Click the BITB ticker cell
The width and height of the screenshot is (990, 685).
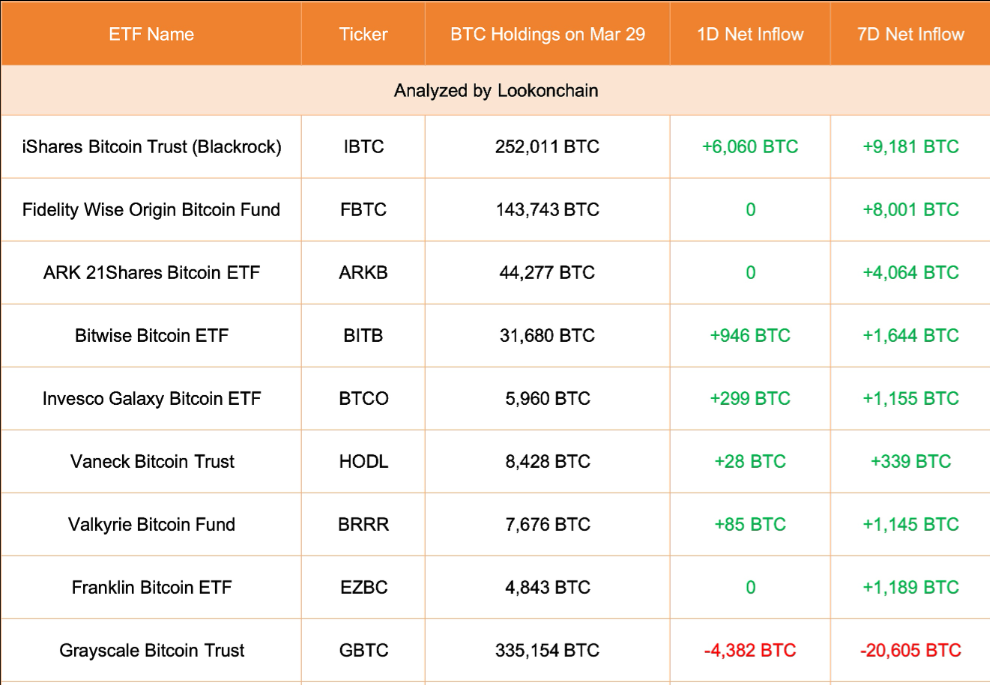click(363, 336)
